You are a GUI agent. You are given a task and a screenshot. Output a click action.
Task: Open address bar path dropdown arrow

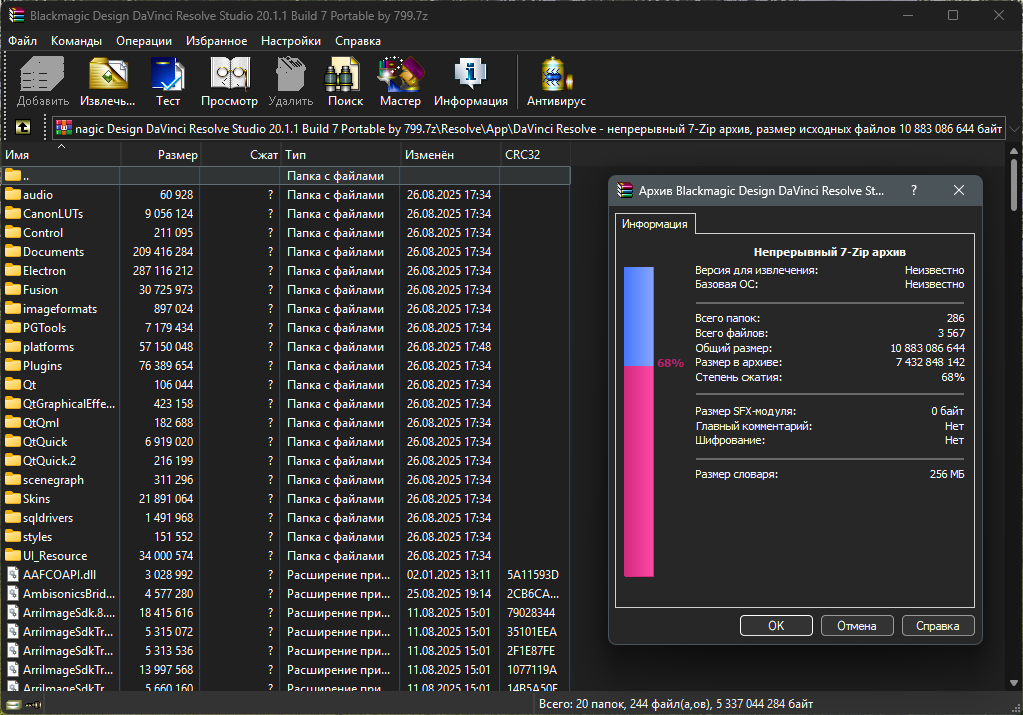tap(1015, 129)
